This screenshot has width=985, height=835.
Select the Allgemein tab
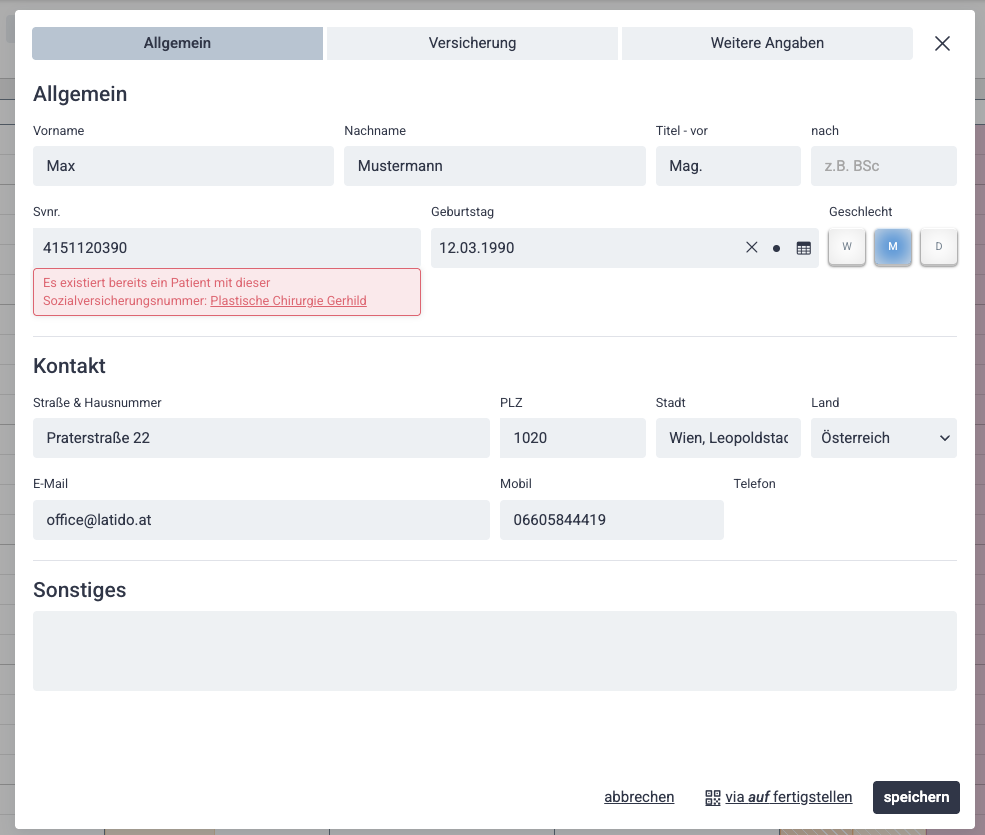177,43
